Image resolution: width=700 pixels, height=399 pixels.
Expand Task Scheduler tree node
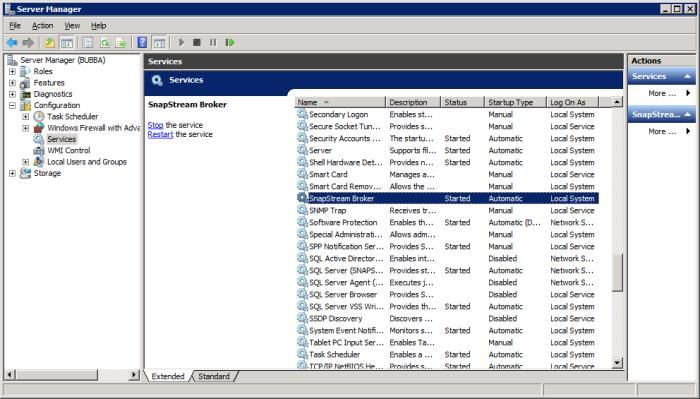pyautogui.click(x=25, y=116)
